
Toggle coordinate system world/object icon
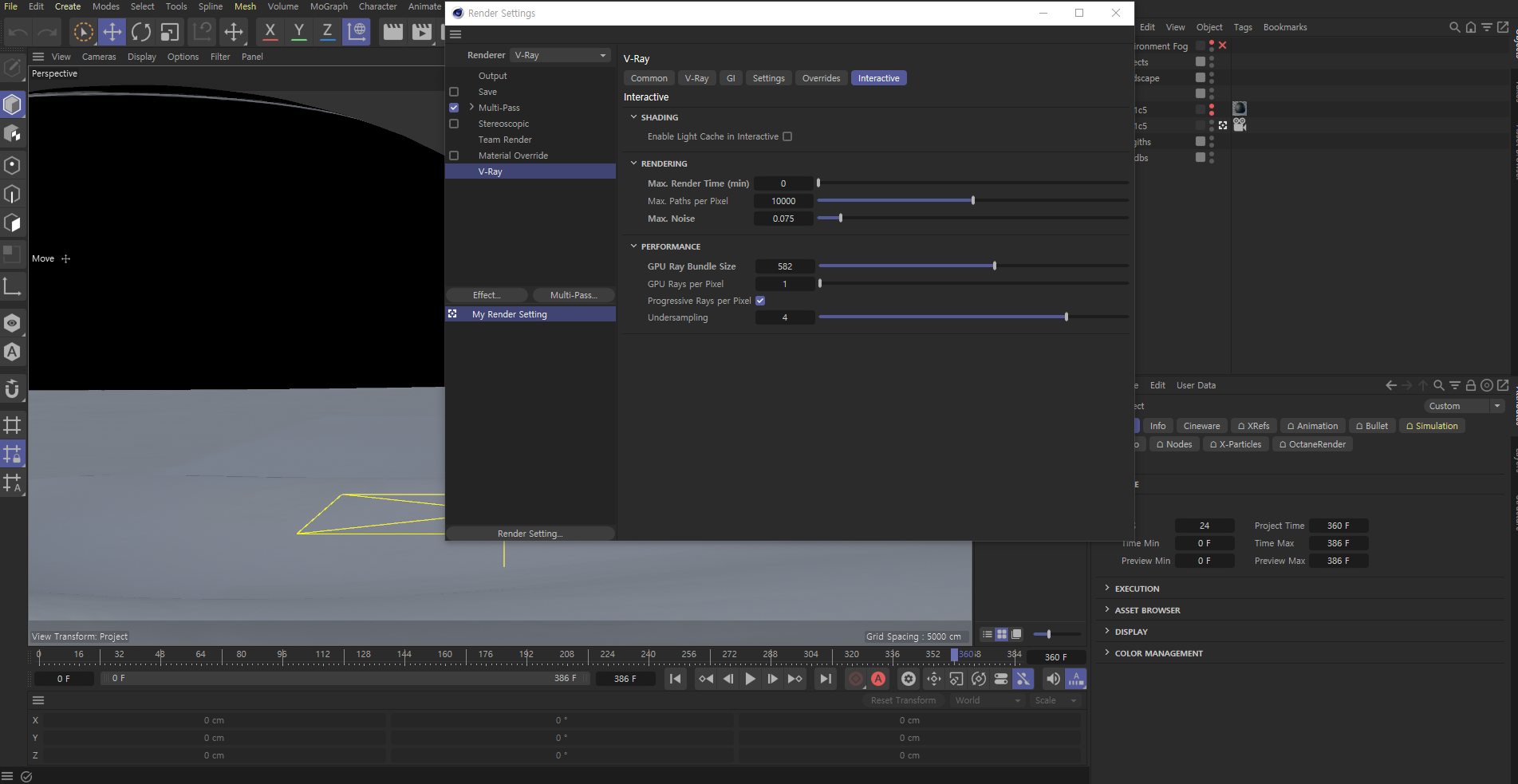pos(357,32)
